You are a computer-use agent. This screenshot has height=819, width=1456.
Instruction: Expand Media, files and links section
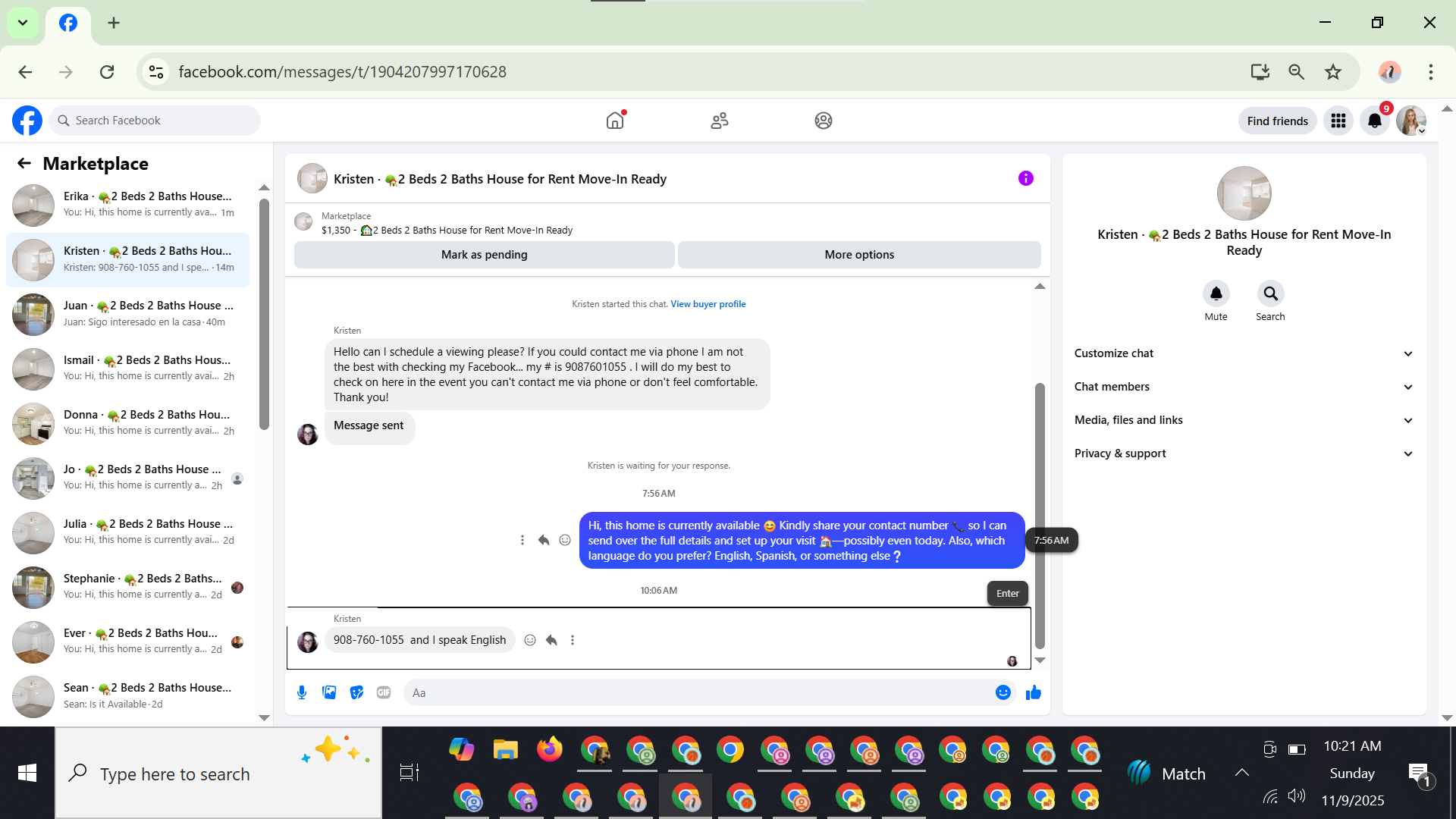pos(1244,420)
